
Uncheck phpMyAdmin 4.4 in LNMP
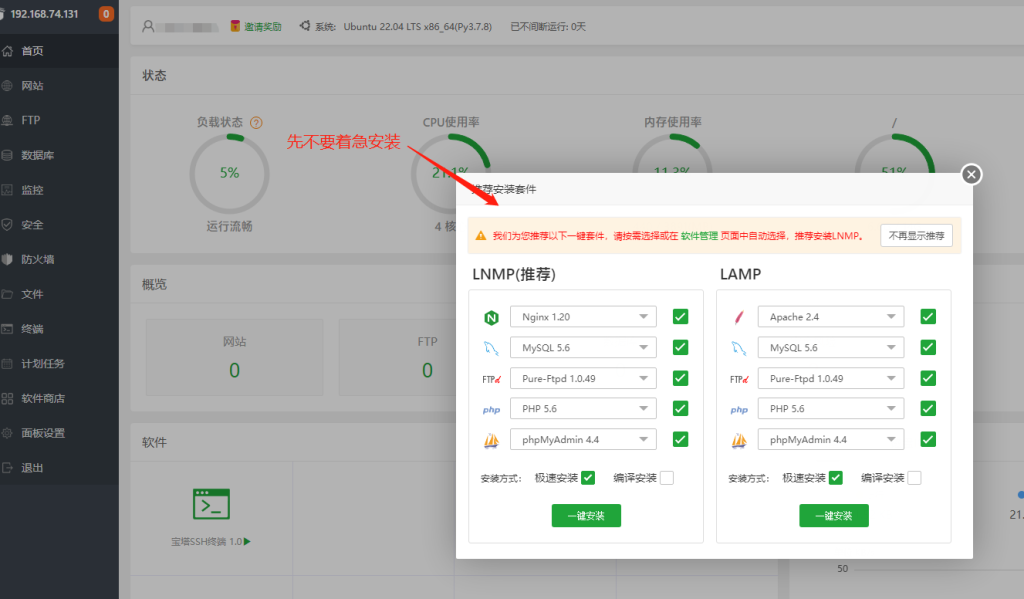pos(680,439)
